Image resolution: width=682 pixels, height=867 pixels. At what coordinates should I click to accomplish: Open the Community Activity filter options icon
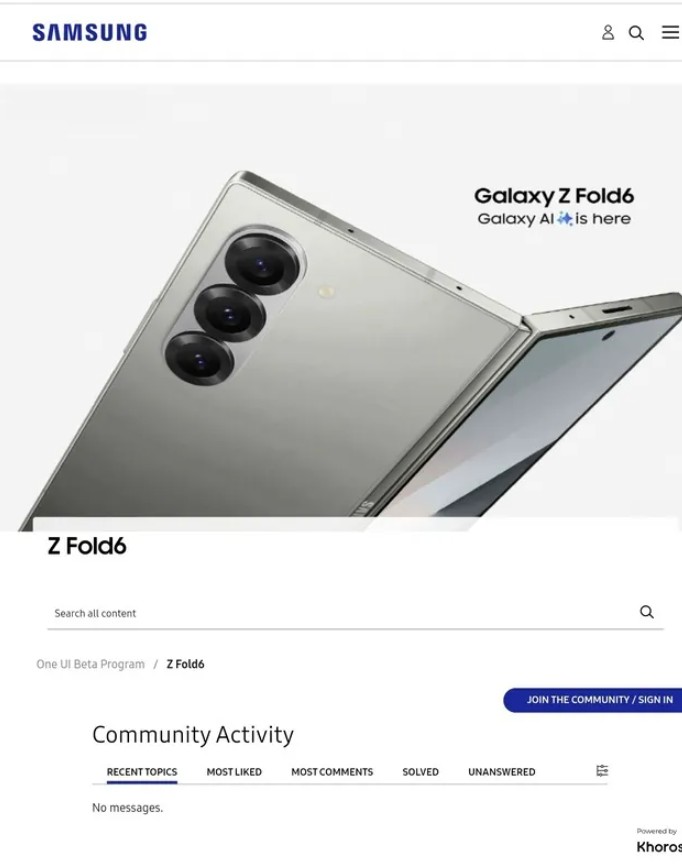602,771
